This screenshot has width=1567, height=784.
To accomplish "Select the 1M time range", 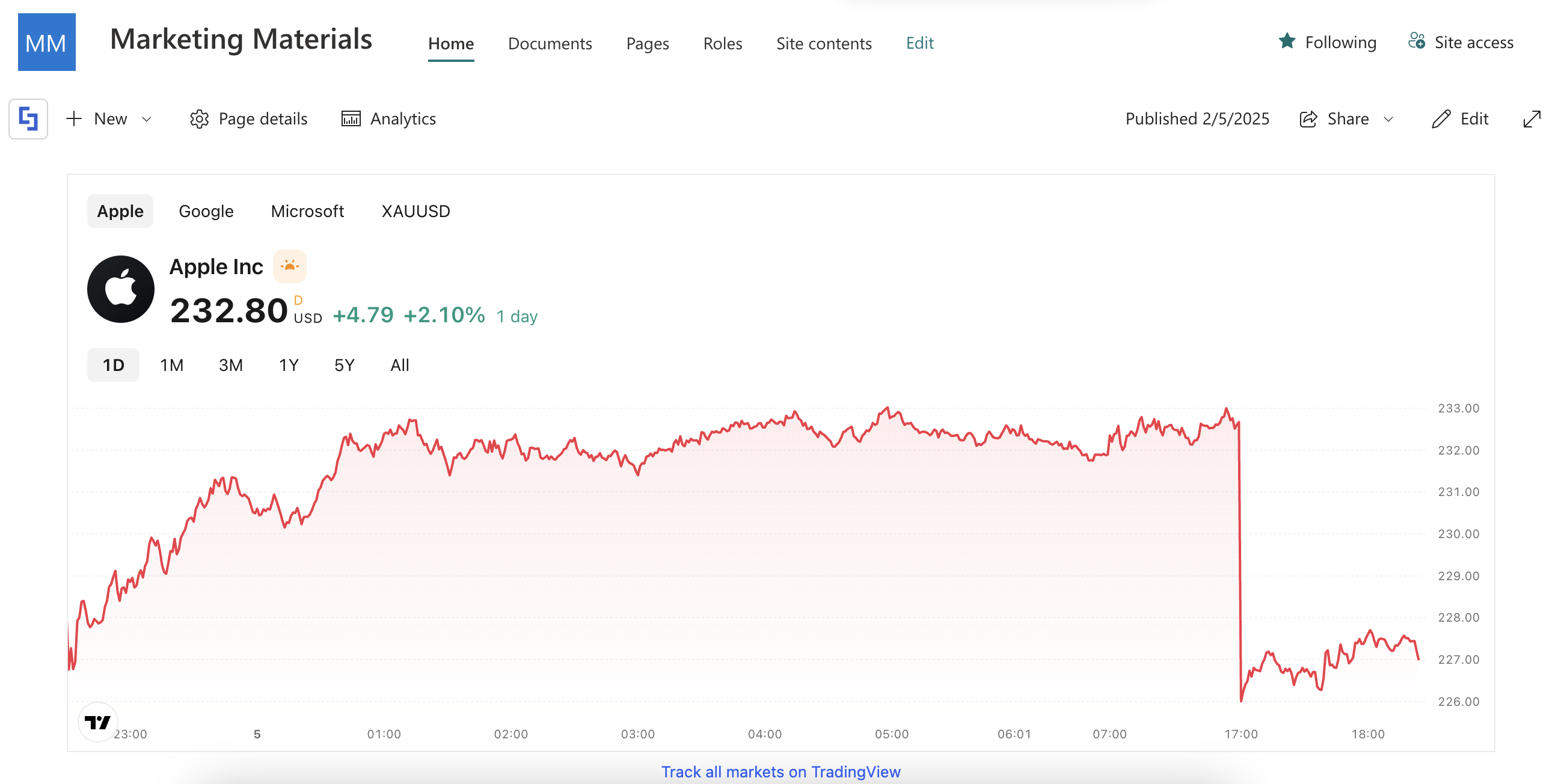I will (171, 365).
